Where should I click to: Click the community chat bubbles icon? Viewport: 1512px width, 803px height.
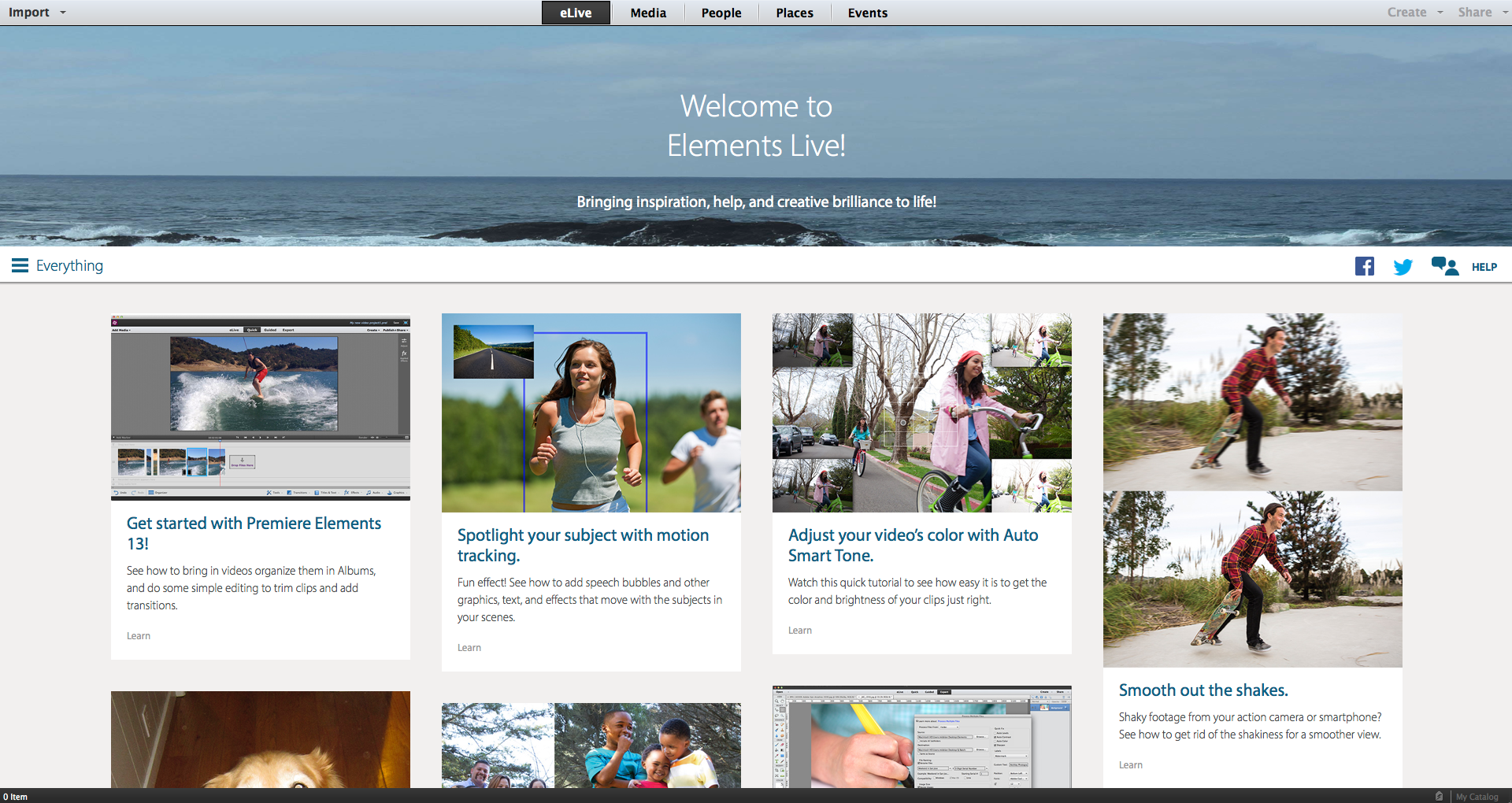[1444, 266]
